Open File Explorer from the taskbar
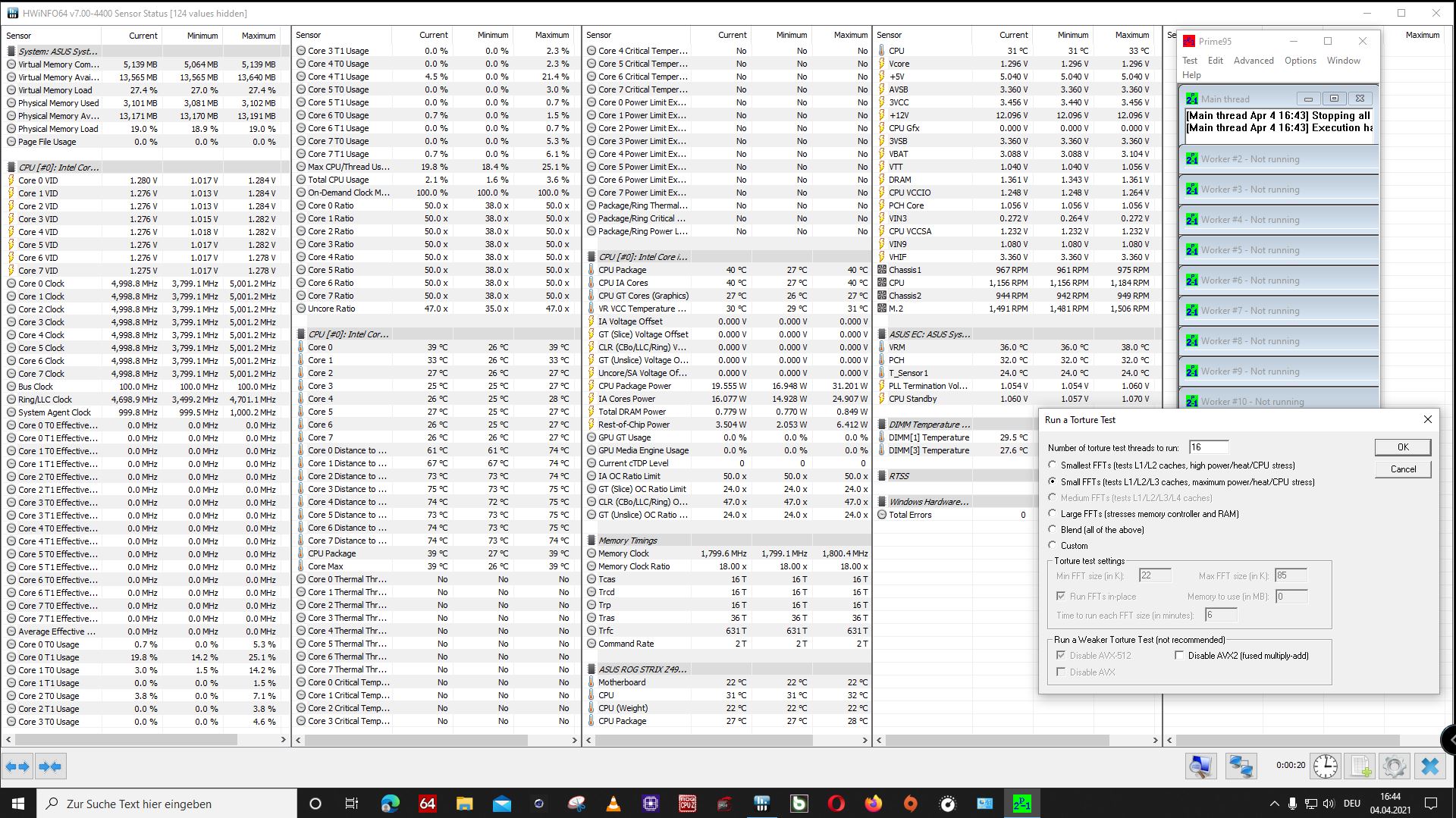Image resolution: width=1456 pixels, height=818 pixels. pyautogui.click(x=464, y=804)
